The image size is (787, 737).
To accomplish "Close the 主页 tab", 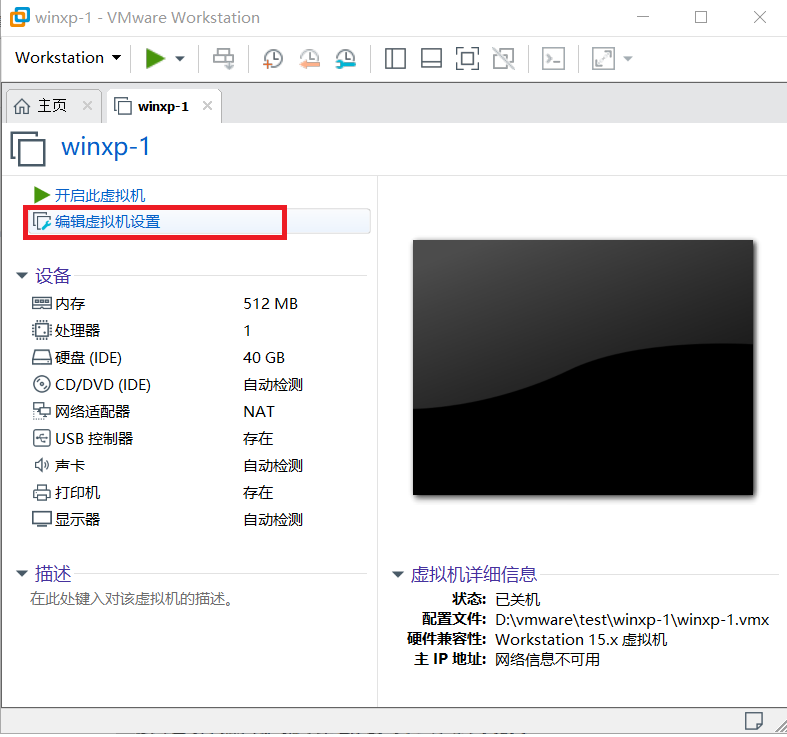I will coord(87,105).
